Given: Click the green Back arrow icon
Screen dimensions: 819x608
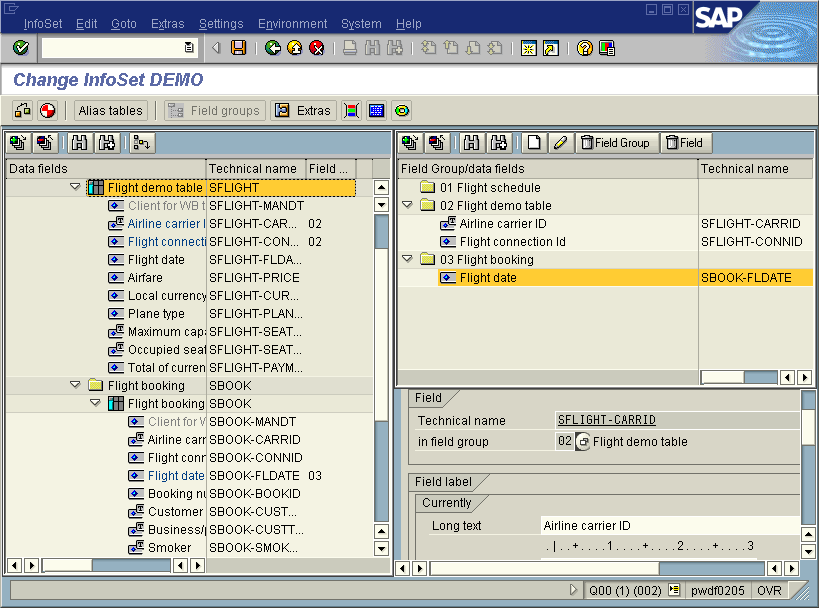Looking at the screenshot, I should click(272, 48).
